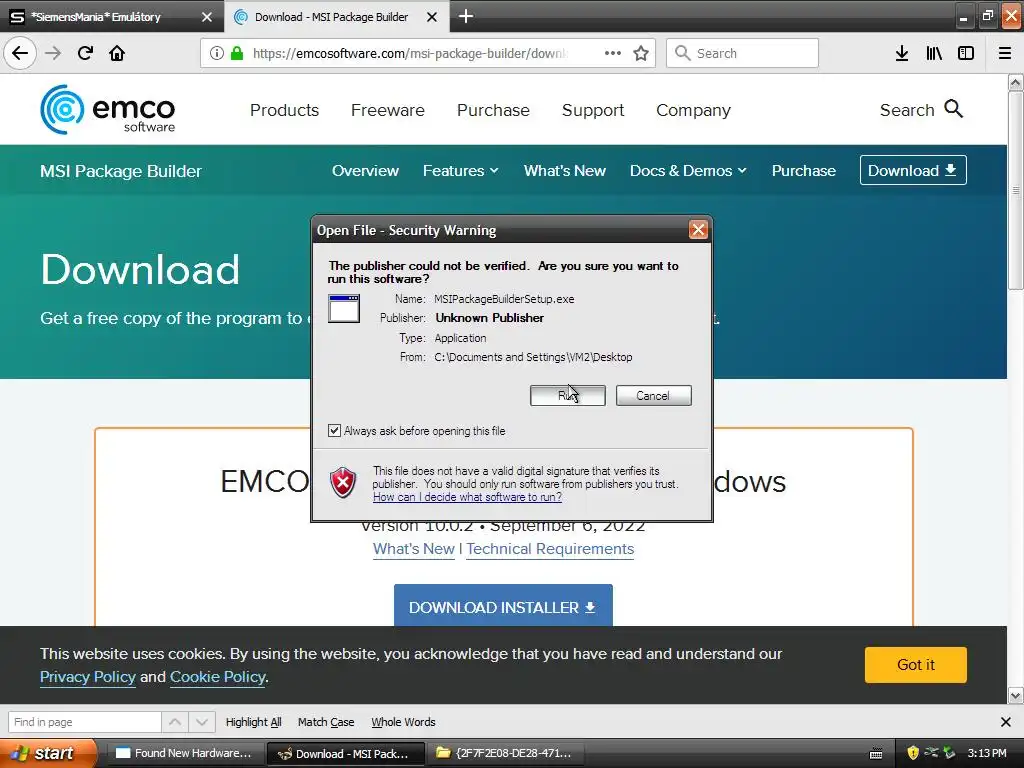Click the red shield warning icon

coord(343,483)
